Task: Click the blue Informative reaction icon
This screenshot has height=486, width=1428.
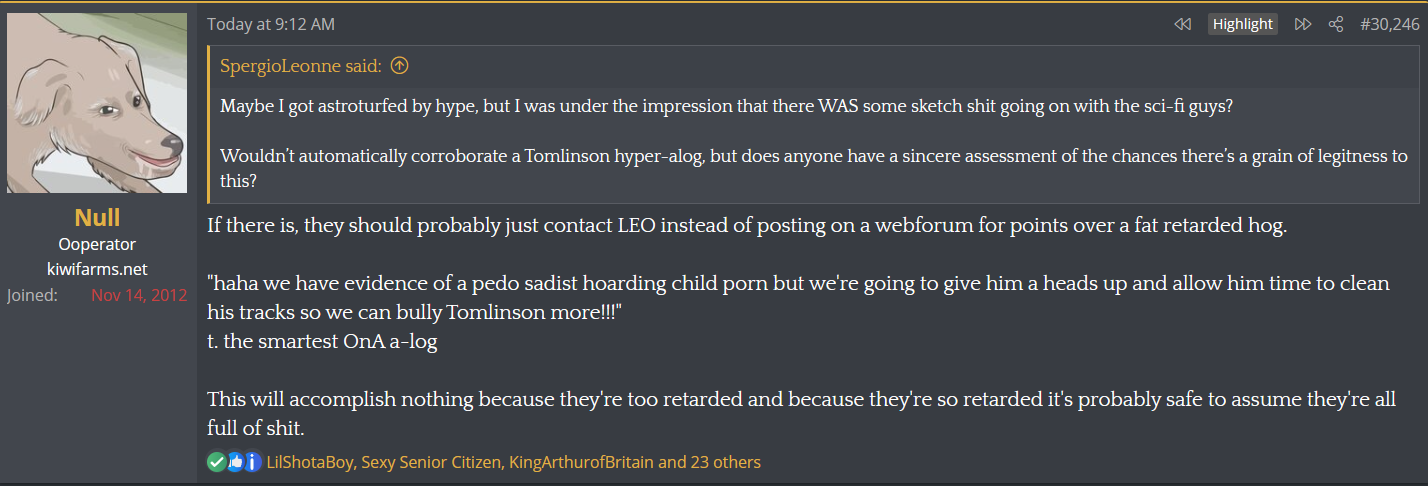Action: (252, 462)
